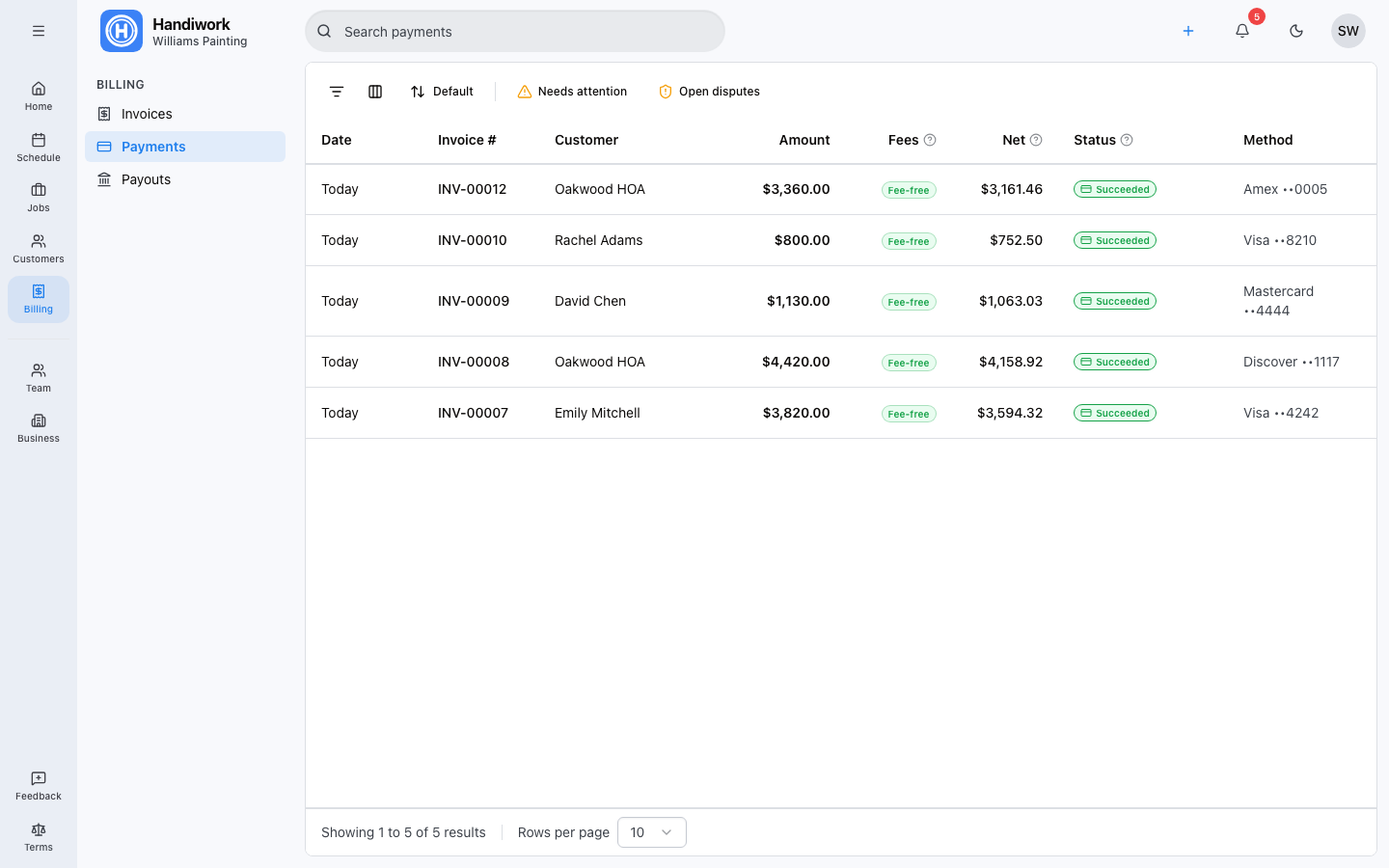Click customer David Chen
Image resolution: width=1389 pixels, height=868 pixels.
click(x=590, y=301)
